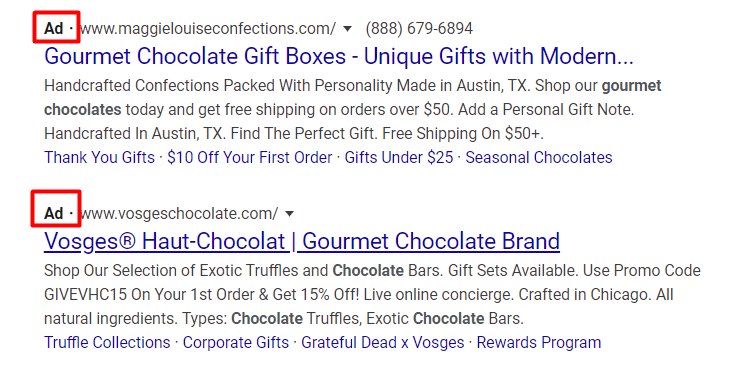The width and height of the screenshot is (732, 370).
Task: Click the Vosges ad description mentioning GIVEVHC15
Action: click(x=372, y=294)
